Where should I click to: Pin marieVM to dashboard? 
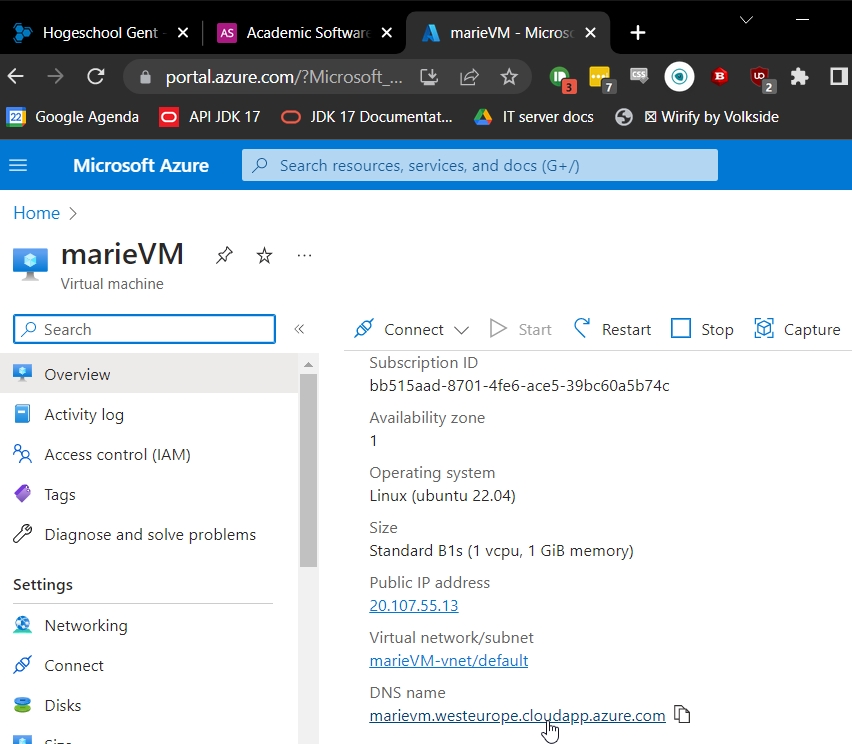pos(224,255)
